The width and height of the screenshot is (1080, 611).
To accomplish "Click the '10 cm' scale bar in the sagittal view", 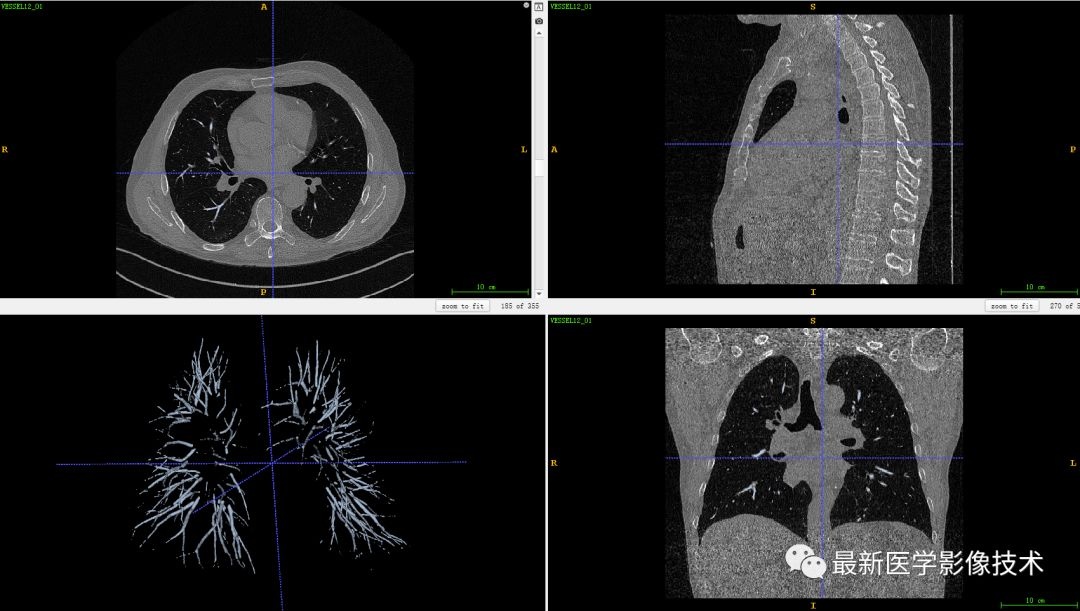I will coord(1039,289).
